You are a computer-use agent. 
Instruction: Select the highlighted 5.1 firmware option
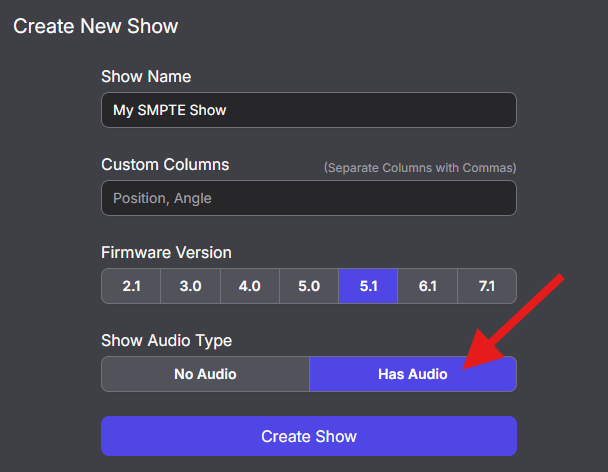368,286
